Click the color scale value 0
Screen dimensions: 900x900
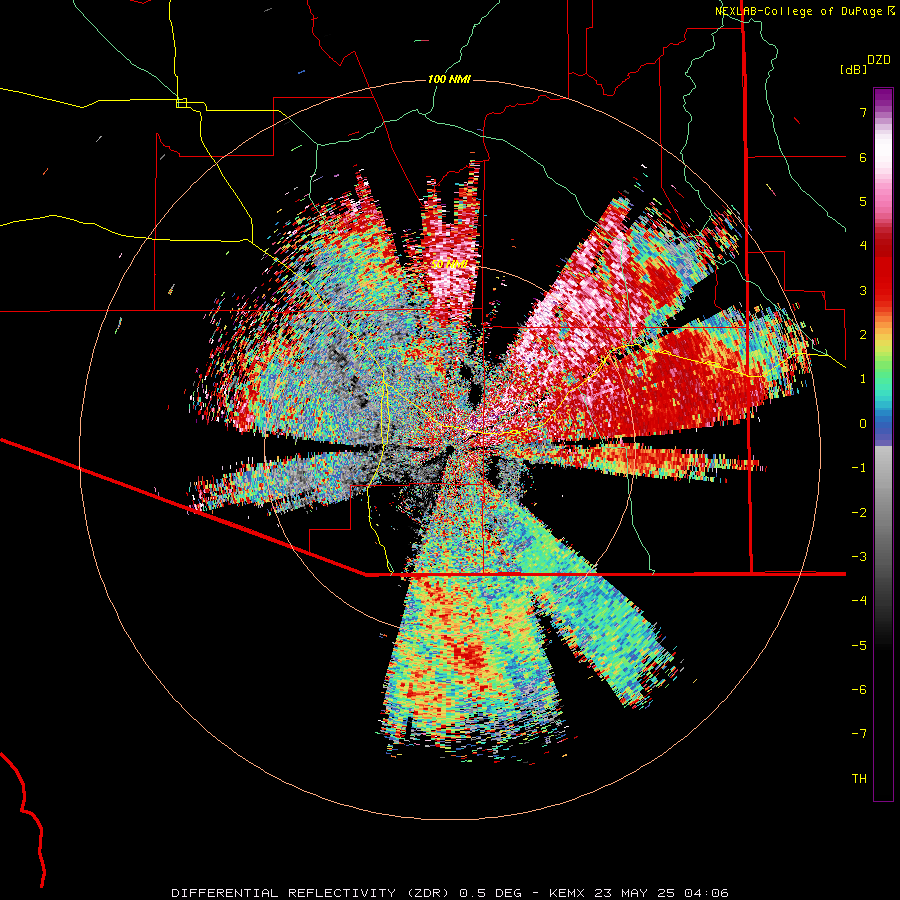pyautogui.click(x=863, y=424)
